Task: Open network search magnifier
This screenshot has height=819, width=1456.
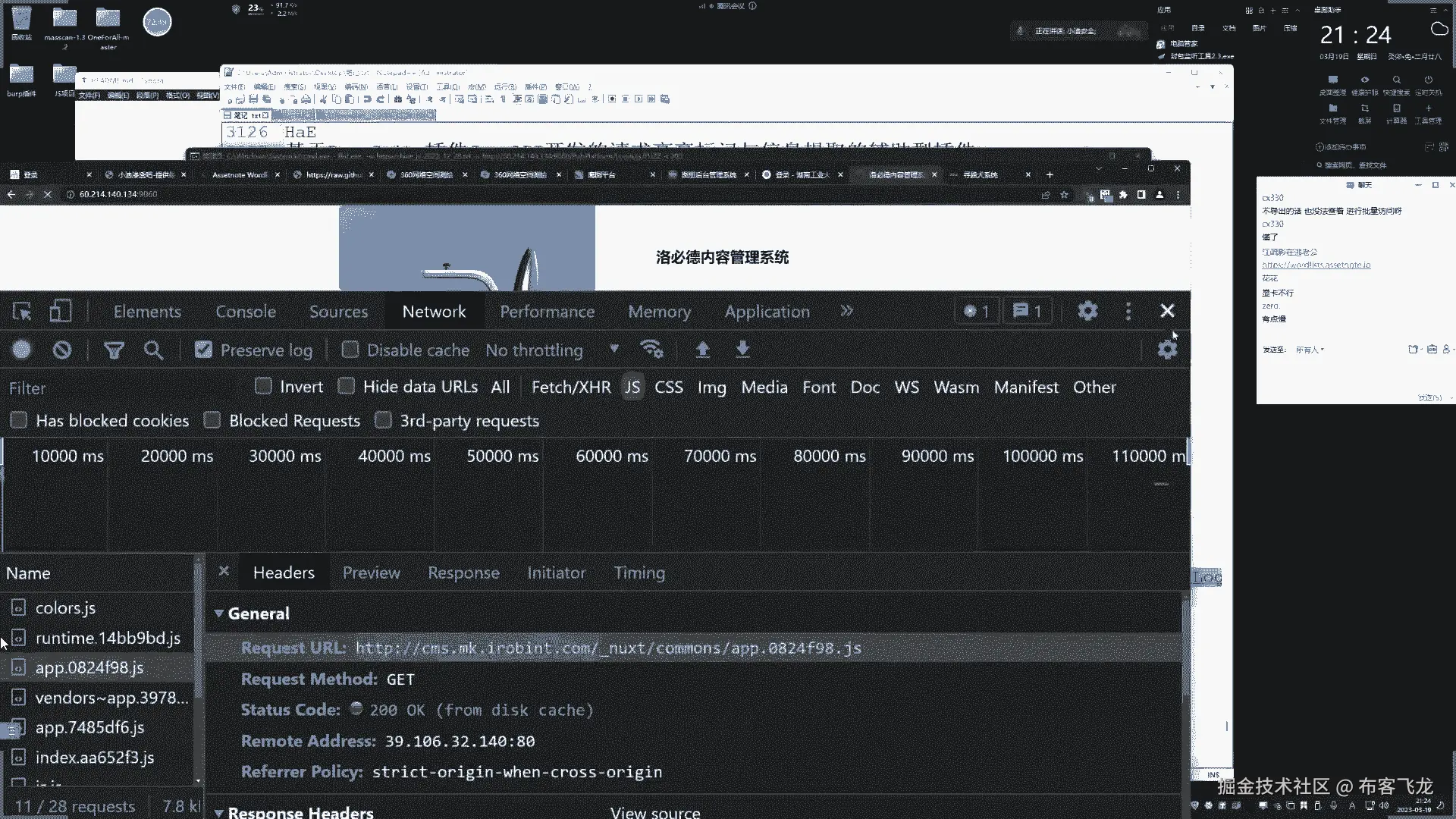Action: [x=153, y=350]
